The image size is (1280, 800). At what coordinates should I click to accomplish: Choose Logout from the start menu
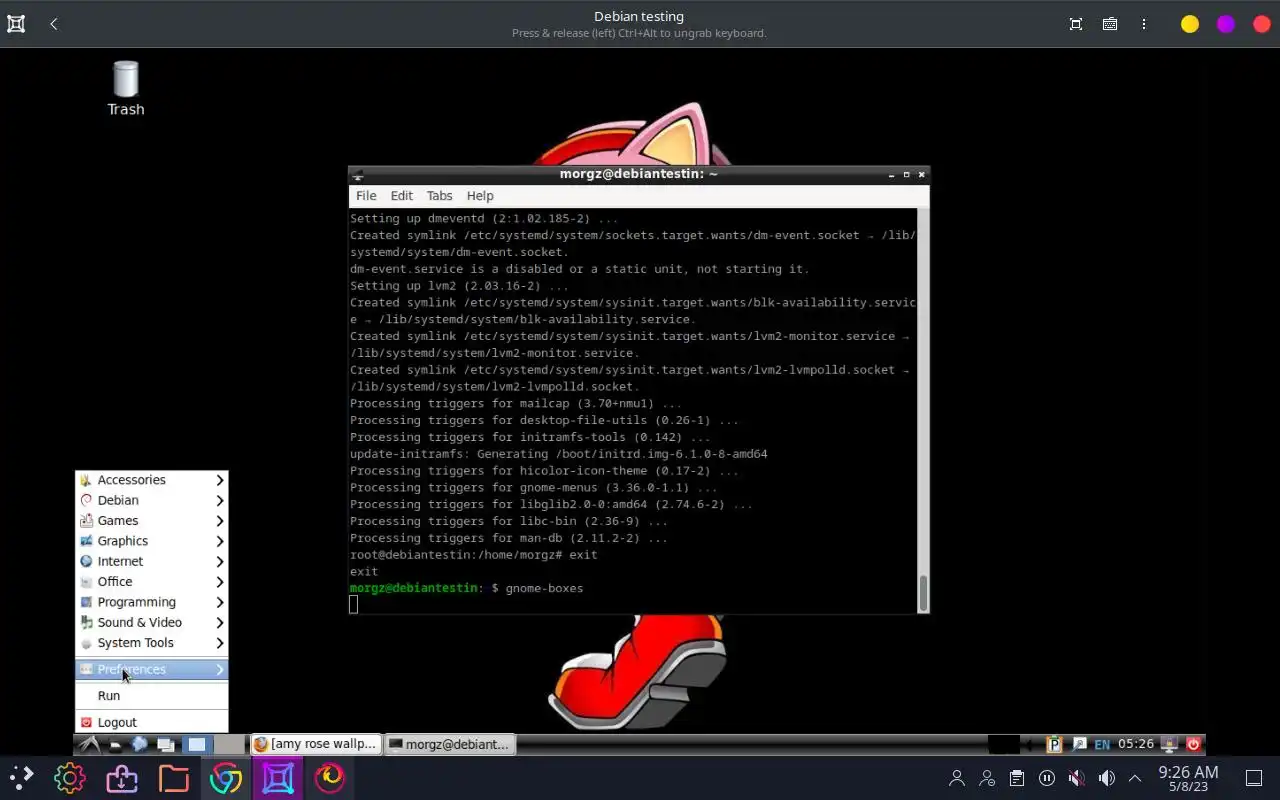point(152,722)
